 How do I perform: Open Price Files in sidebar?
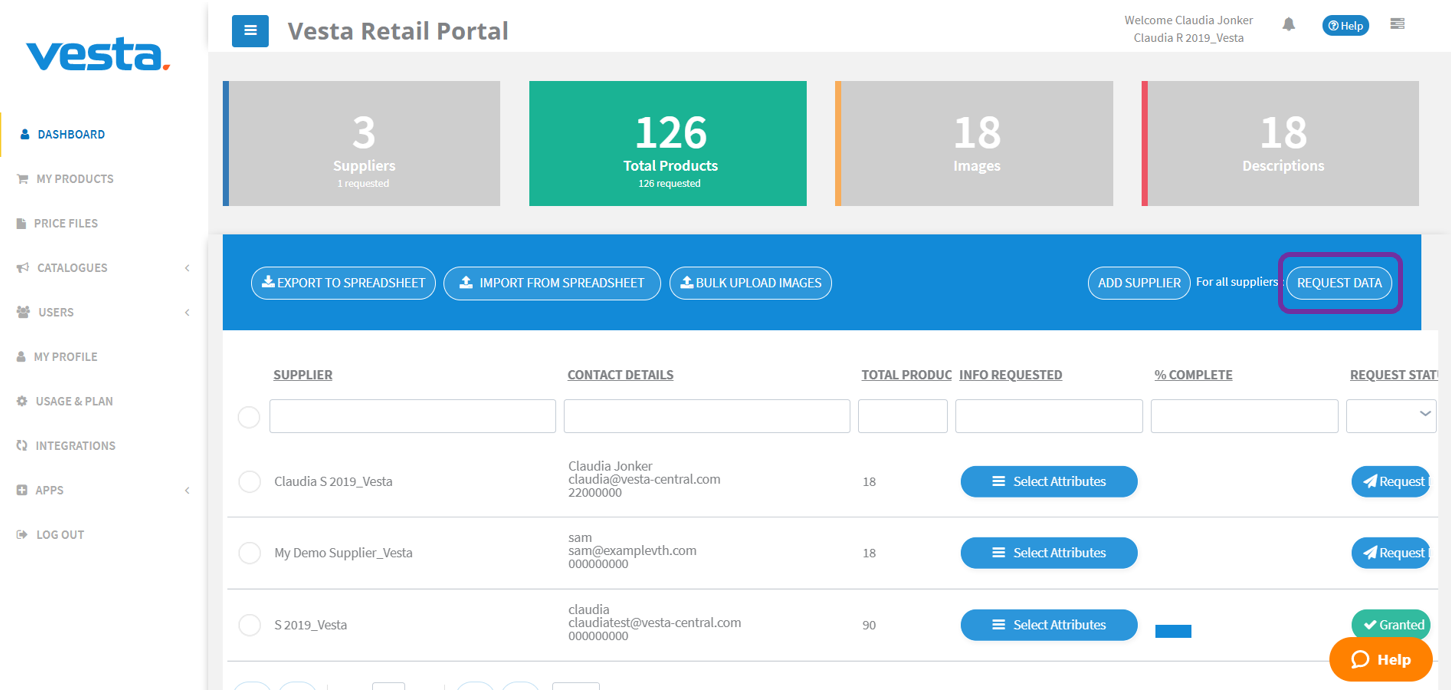pos(66,223)
